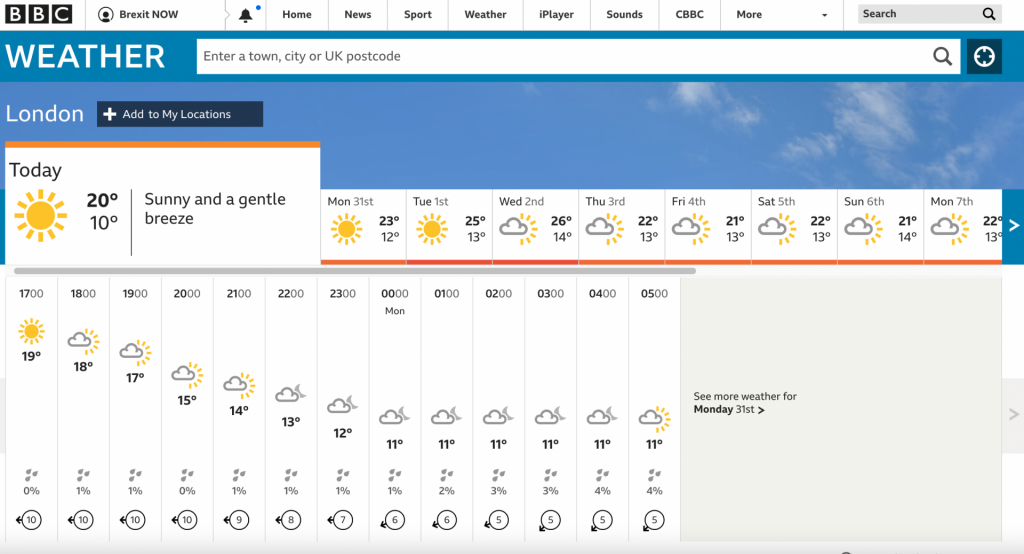
Task: Click the horizontal day scrollbar
Action: (x=355, y=270)
